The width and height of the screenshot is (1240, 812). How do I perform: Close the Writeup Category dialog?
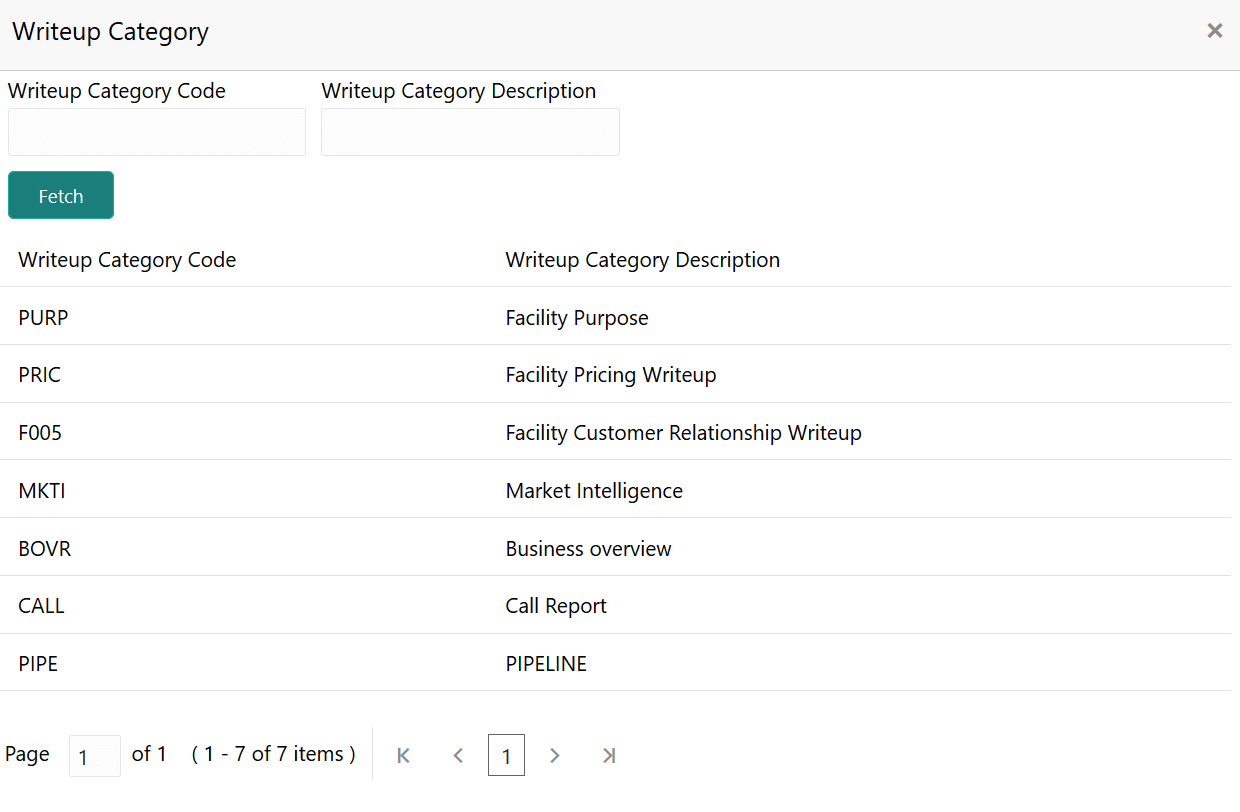[x=1215, y=31]
